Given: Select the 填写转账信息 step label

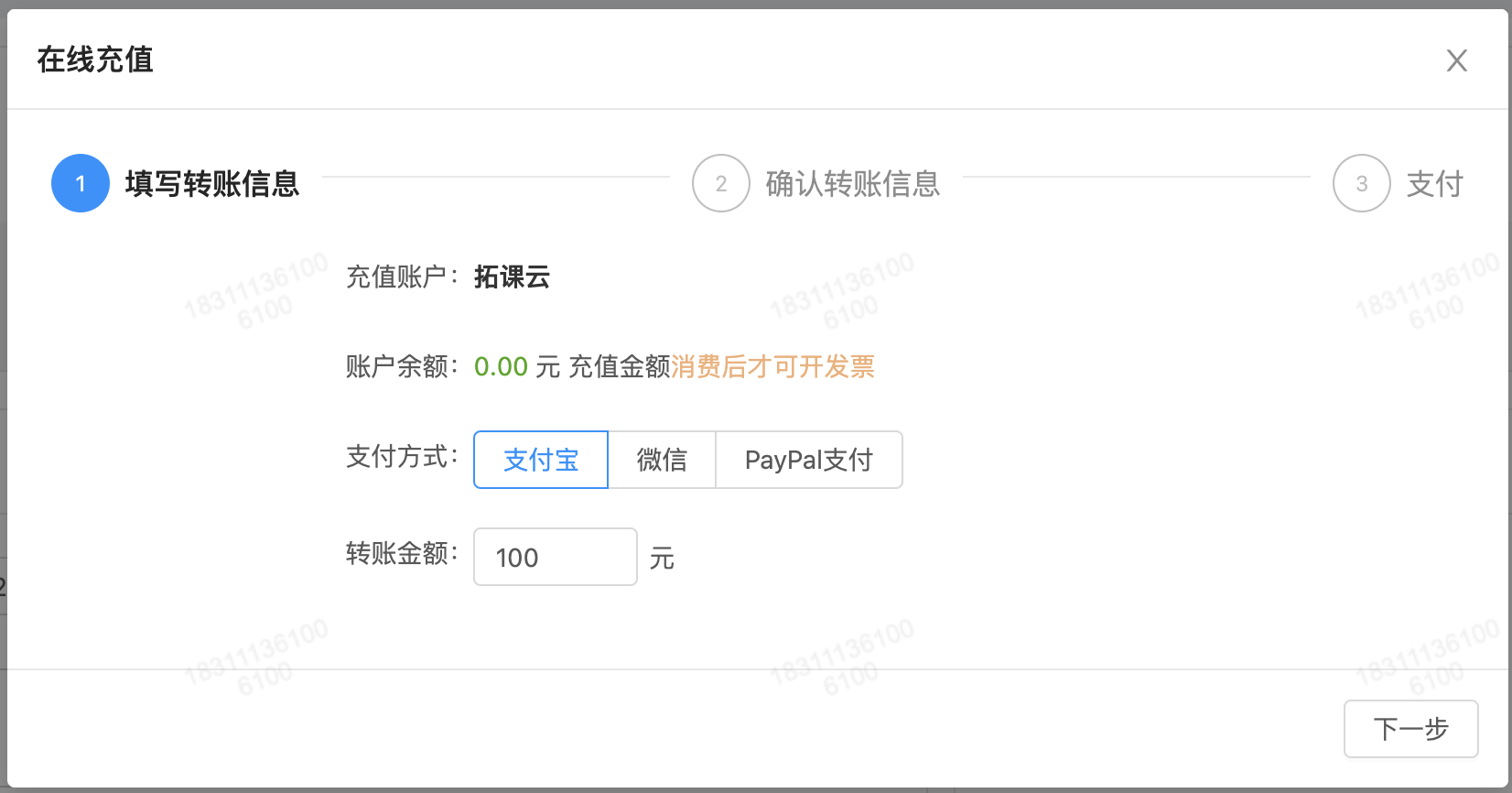Looking at the screenshot, I should coord(212,184).
